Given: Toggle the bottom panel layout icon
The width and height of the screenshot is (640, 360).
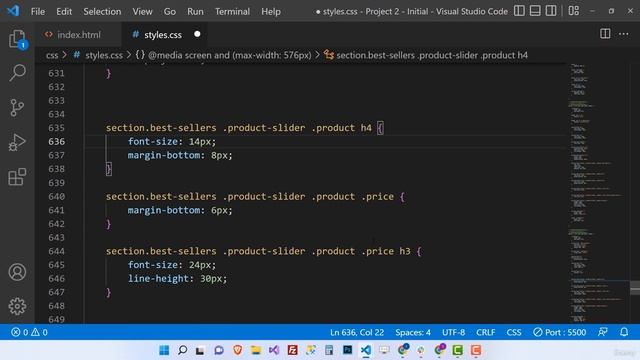Looking at the screenshot, I should 535,11.
